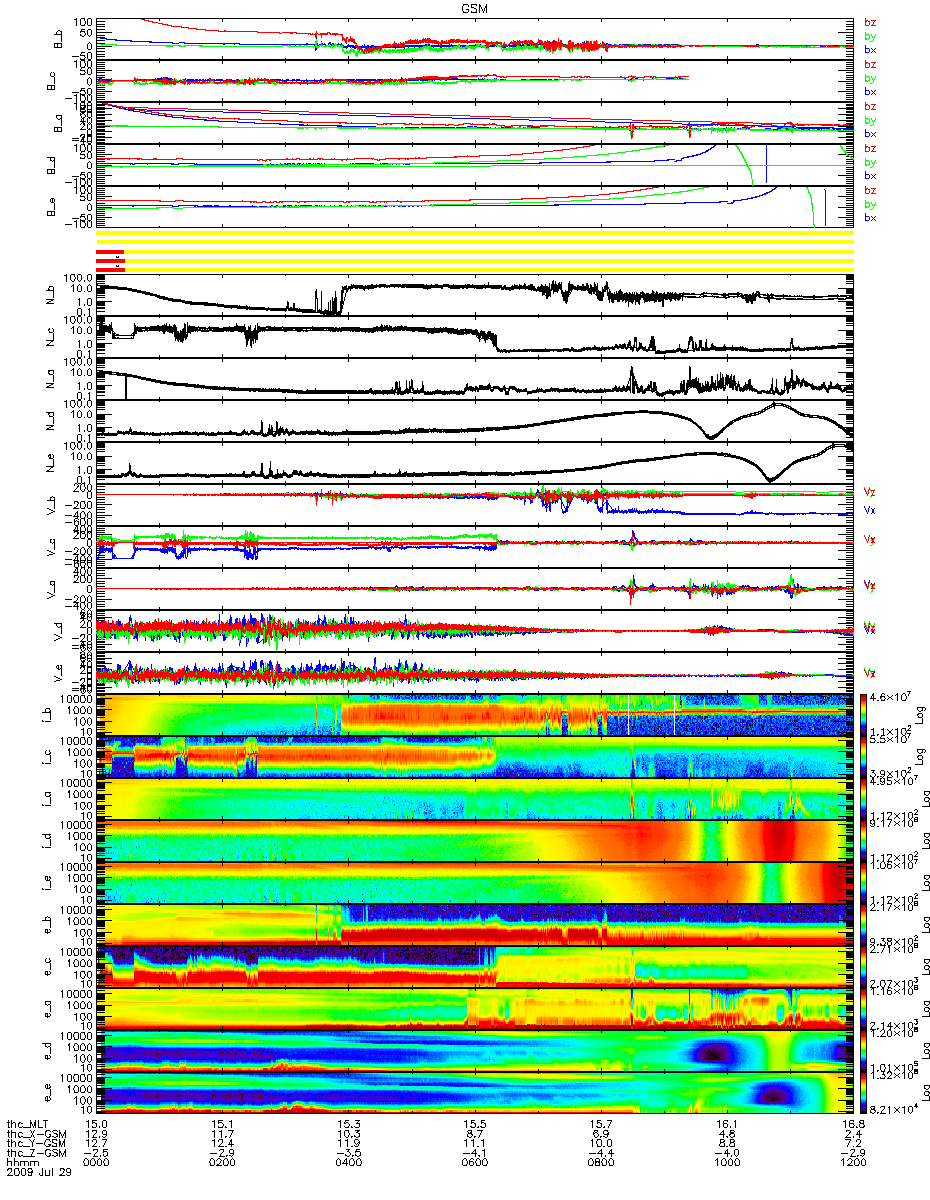The height and width of the screenshot is (1200, 930).
Task: Click the red-yellow striped status bar
Action: pyautogui.click(x=474, y=251)
